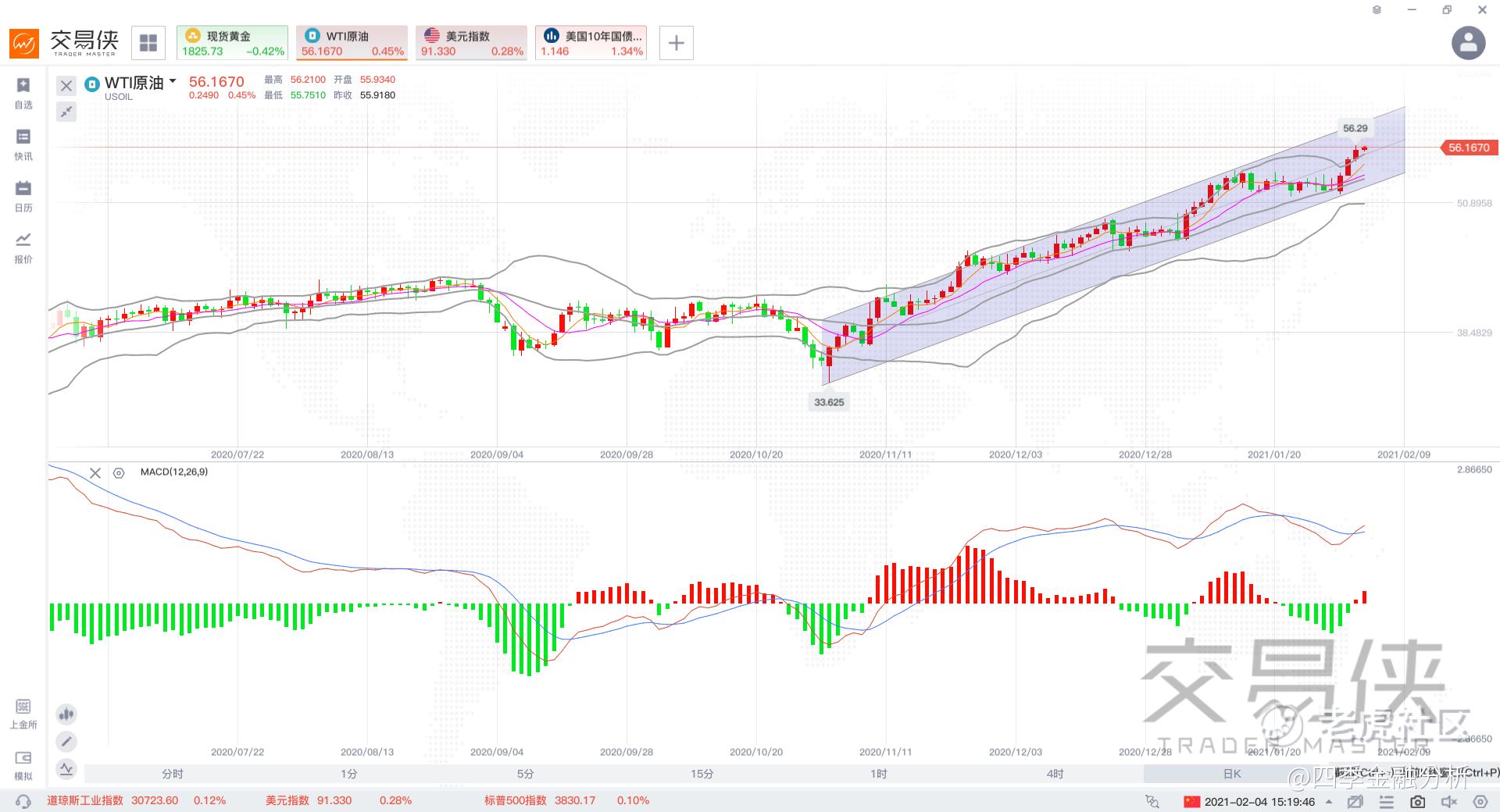Open 日历 calendar in sidebar

(23, 196)
